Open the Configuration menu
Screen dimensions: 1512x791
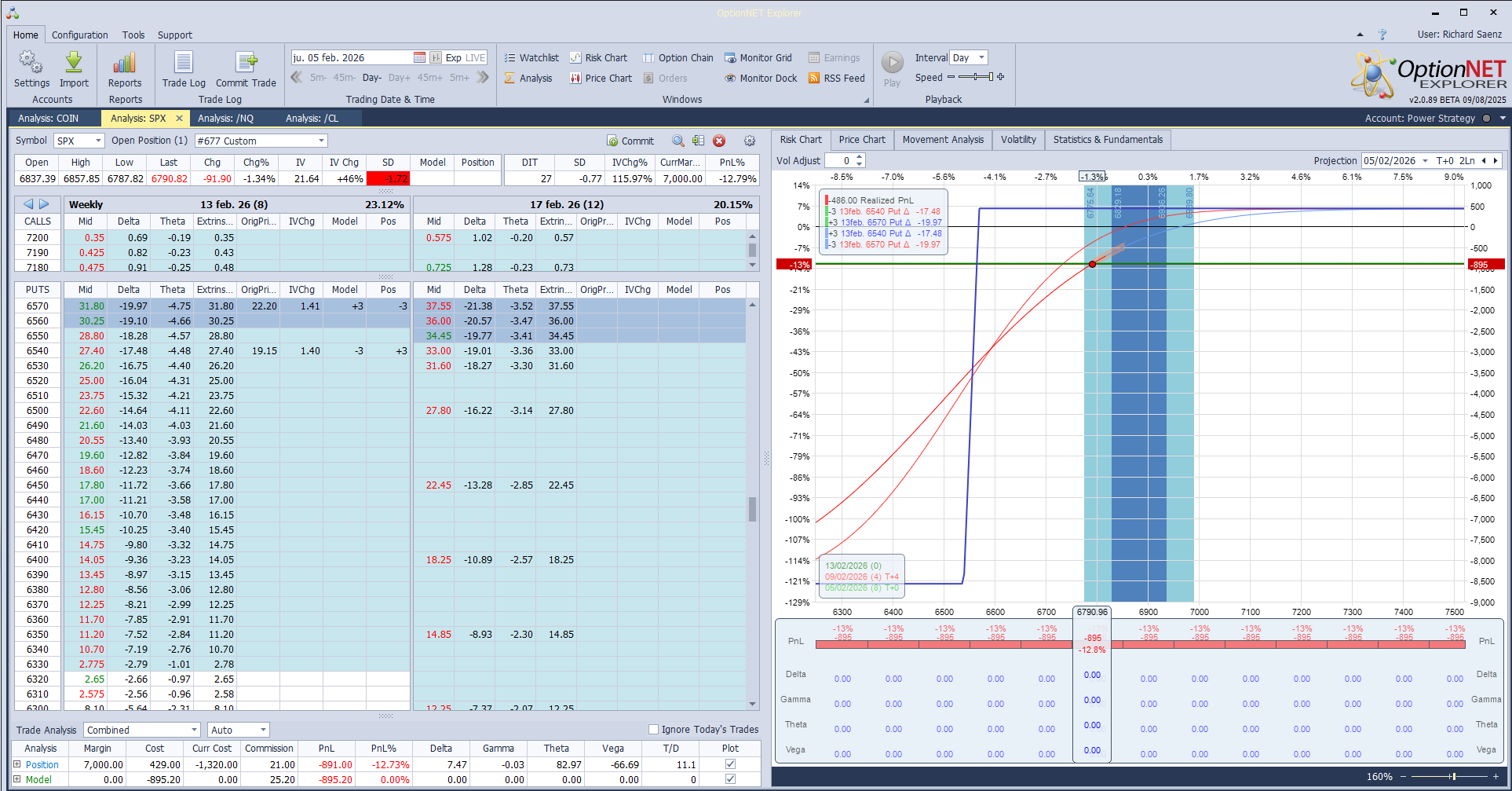pos(79,35)
